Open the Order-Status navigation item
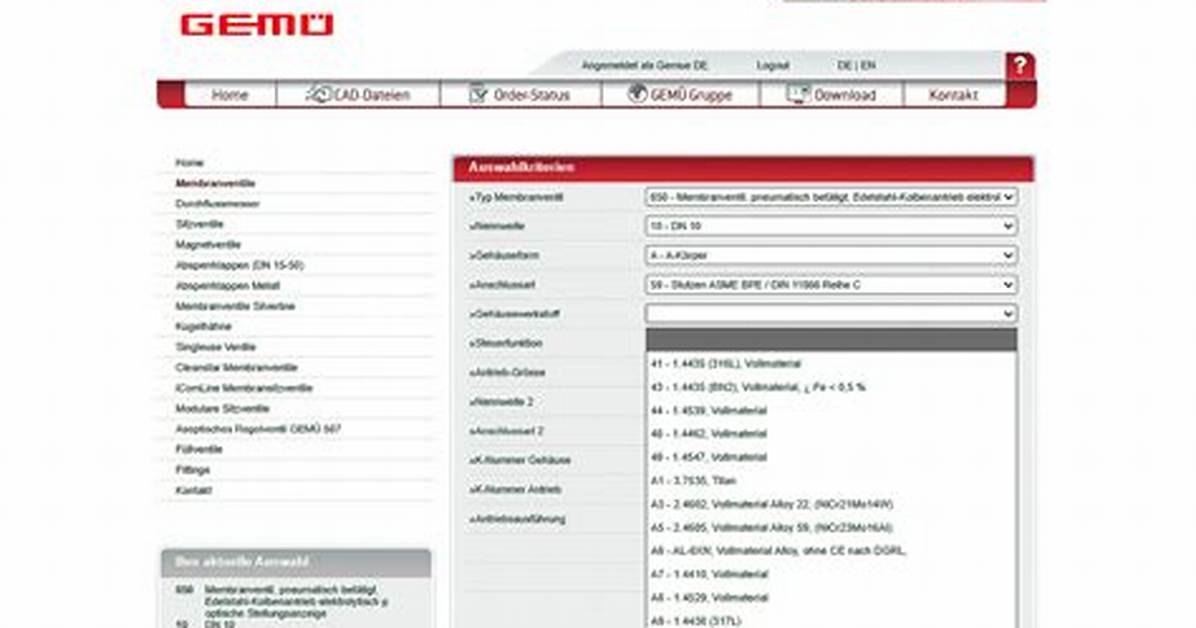Viewport: 1196px width, 628px height. click(520, 95)
